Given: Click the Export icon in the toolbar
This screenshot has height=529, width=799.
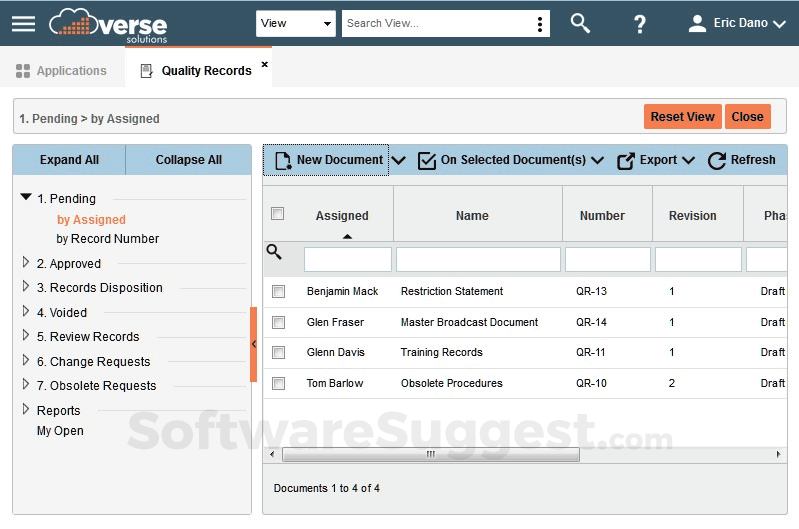Looking at the screenshot, I should click(626, 160).
